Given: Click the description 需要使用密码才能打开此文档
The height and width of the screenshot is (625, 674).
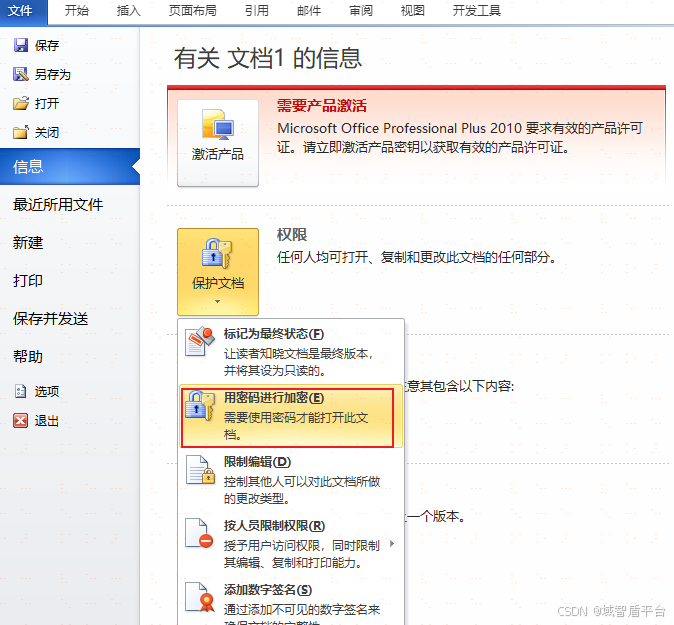Looking at the screenshot, I should point(296,426).
